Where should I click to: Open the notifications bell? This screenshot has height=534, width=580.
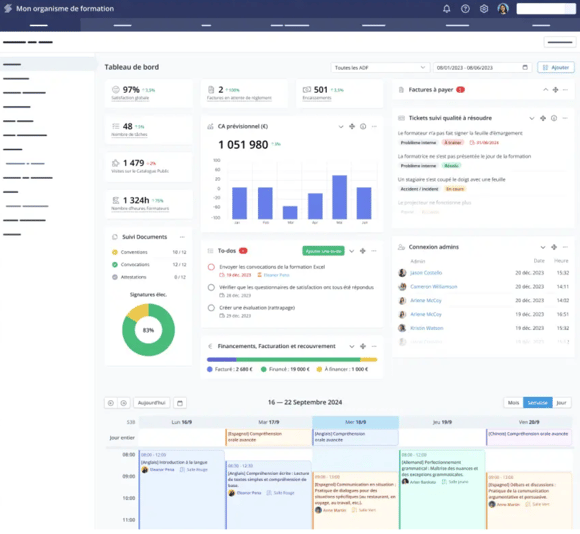pyautogui.click(x=446, y=9)
